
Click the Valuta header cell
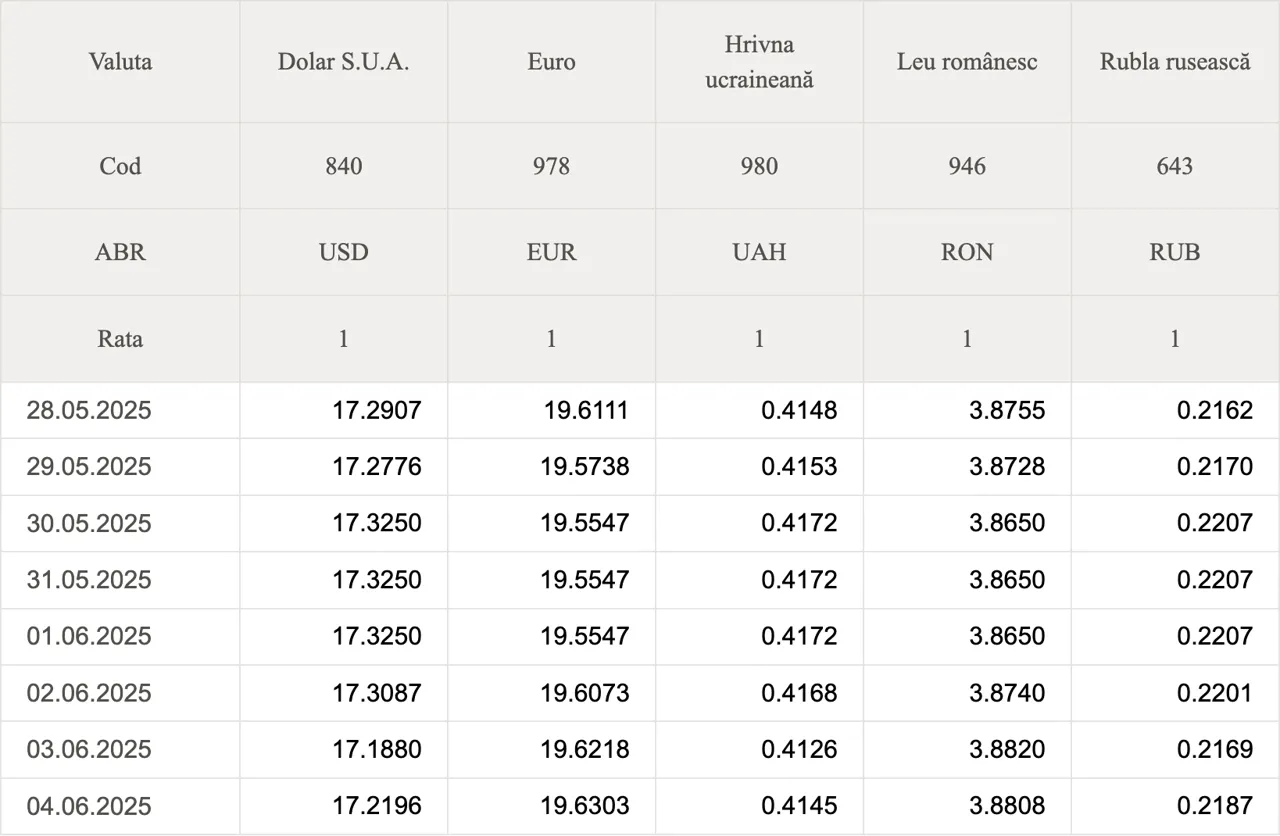coord(120,61)
